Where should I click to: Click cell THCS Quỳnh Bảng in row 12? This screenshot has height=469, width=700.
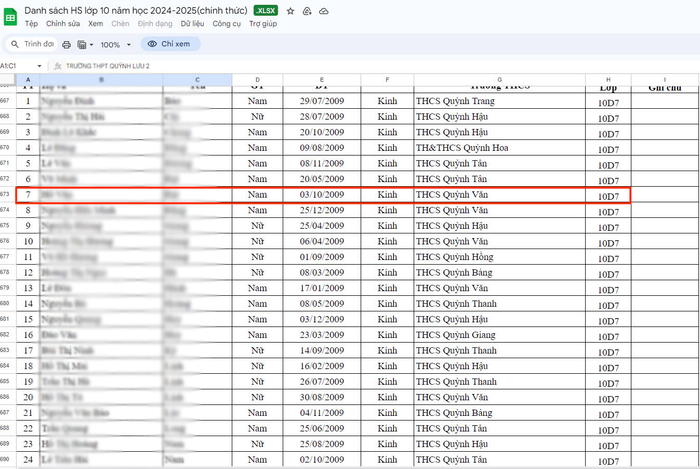tap(500, 273)
